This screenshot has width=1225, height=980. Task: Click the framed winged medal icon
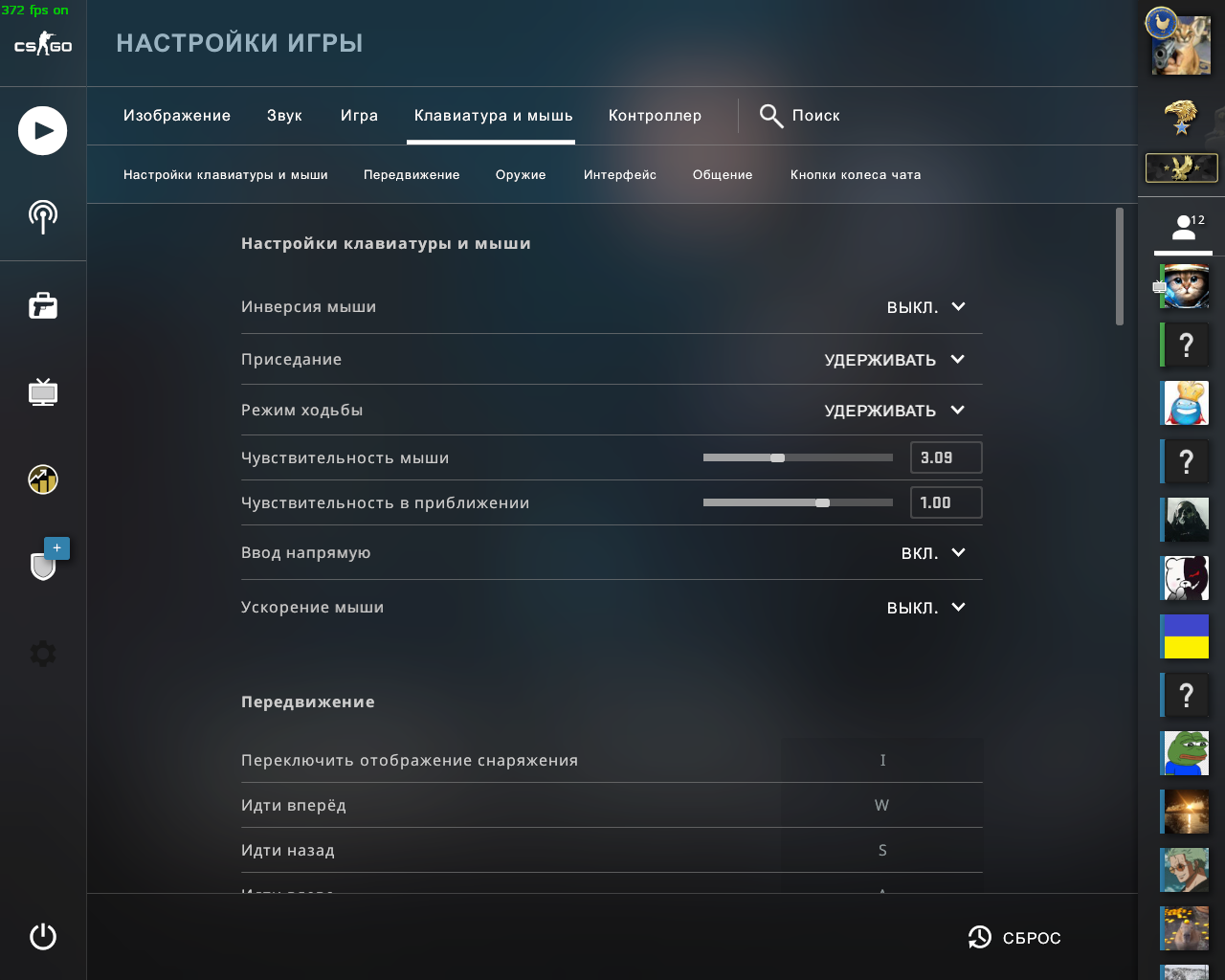click(x=1182, y=168)
